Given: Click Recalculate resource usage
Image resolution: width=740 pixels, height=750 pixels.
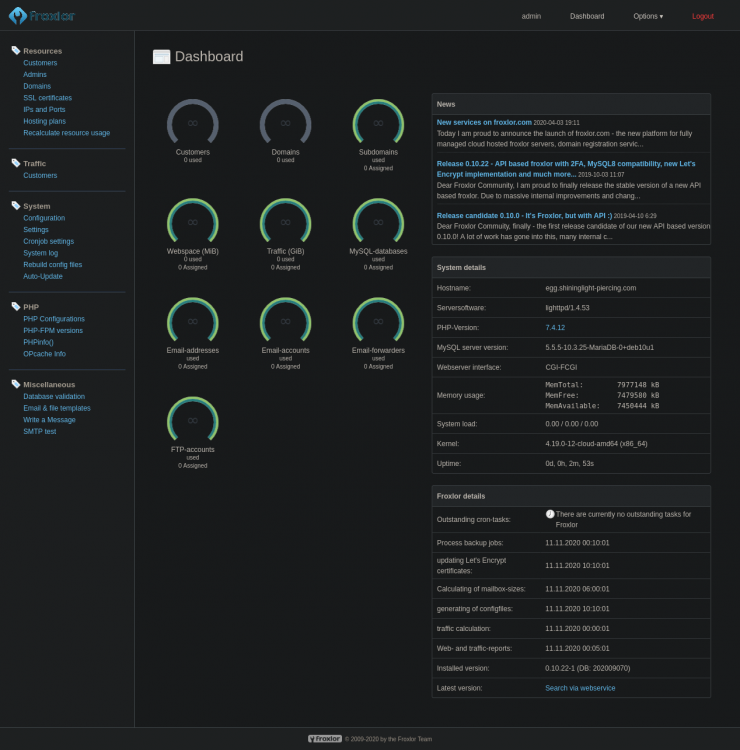Looking at the screenshot, I should tap(67, 132).
